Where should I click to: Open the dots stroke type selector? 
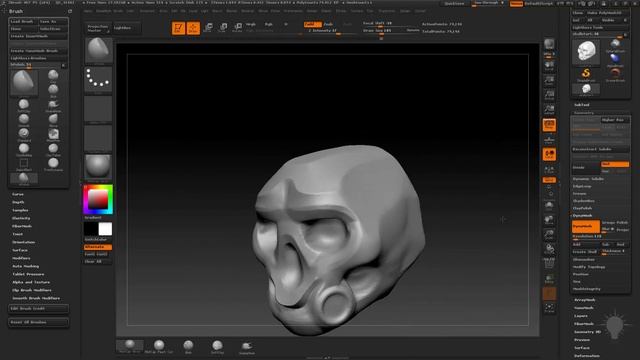tap(98, 79)
